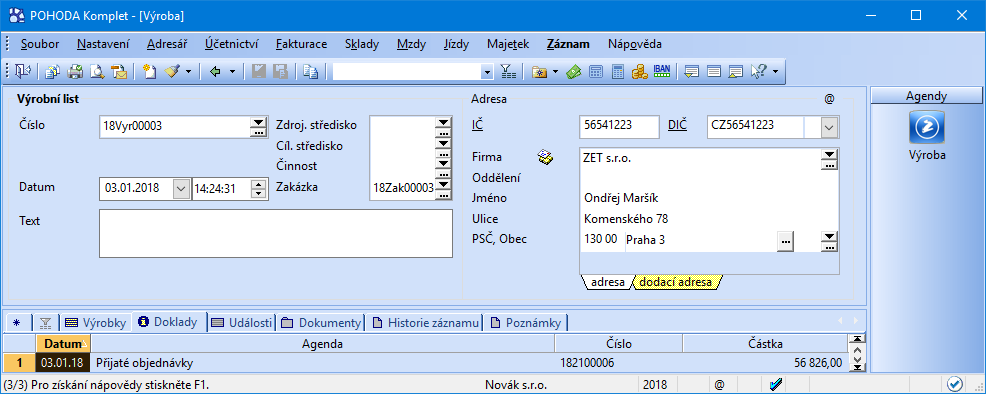The height and width of the screenshot is (394, 986).
Task: Click the gold coins icon
Action: (x=640, y=72)
